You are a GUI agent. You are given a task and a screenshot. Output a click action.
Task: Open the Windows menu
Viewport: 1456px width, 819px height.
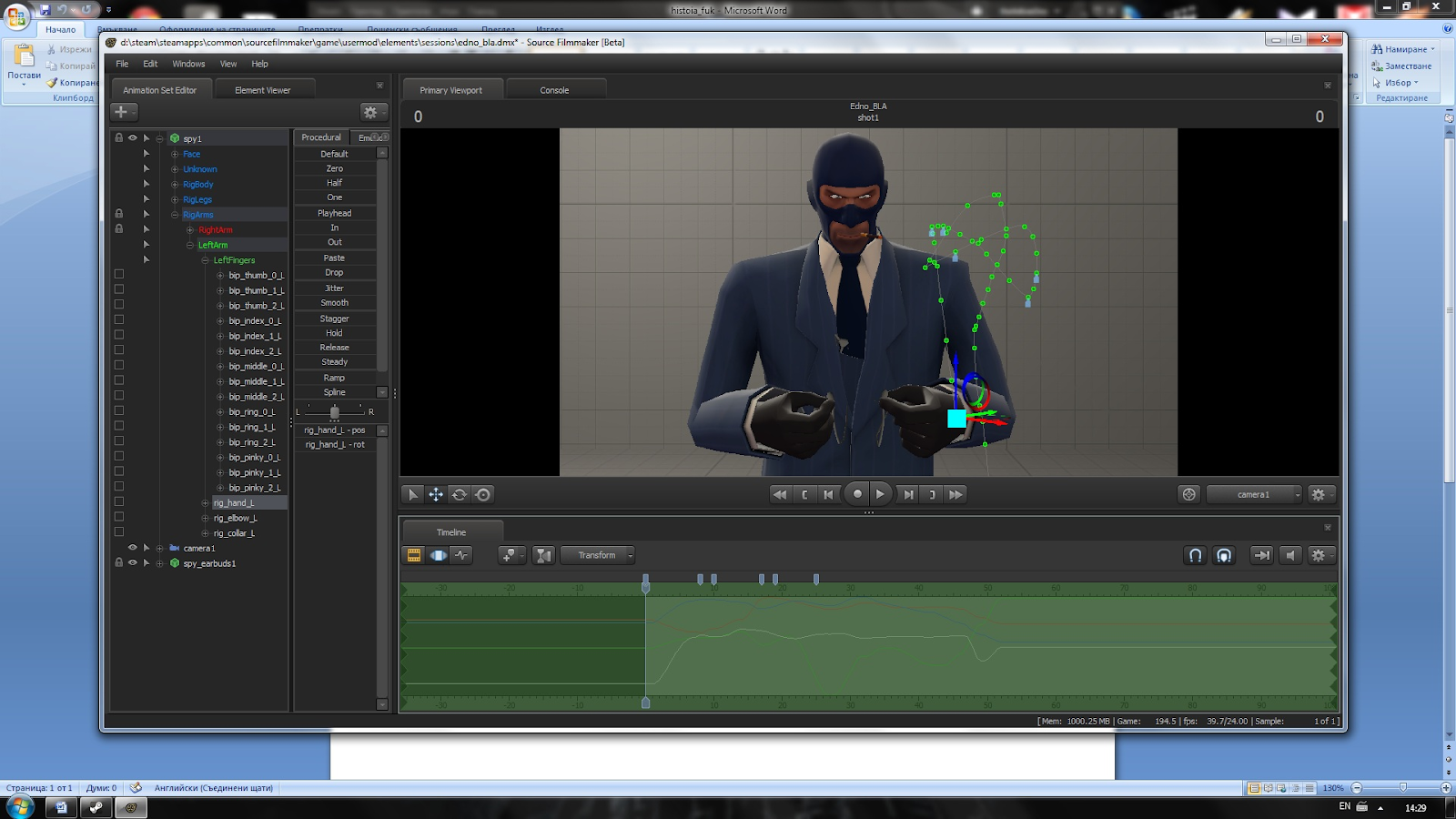[188, 64]
